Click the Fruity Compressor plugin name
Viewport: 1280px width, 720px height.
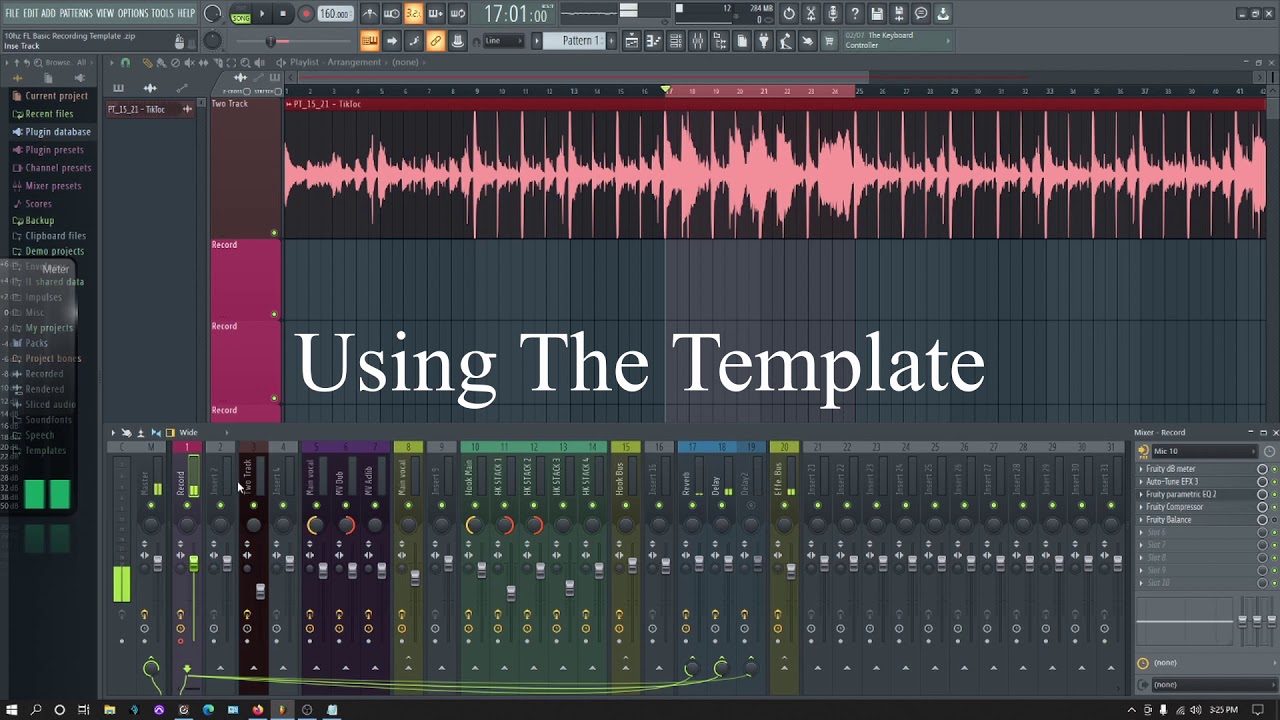click(1174, 507)
